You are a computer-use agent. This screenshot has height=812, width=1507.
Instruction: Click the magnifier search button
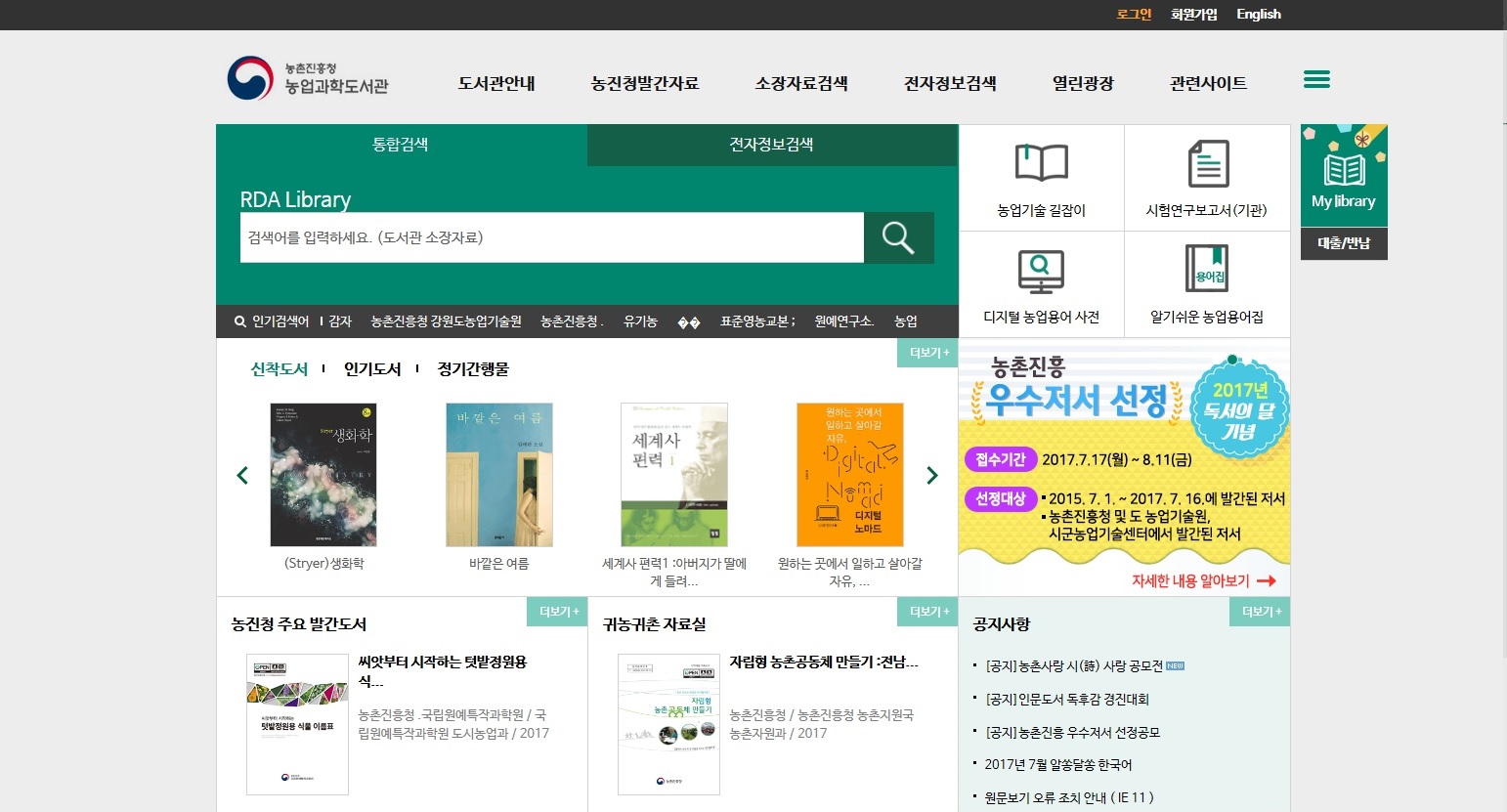[898, 237]
